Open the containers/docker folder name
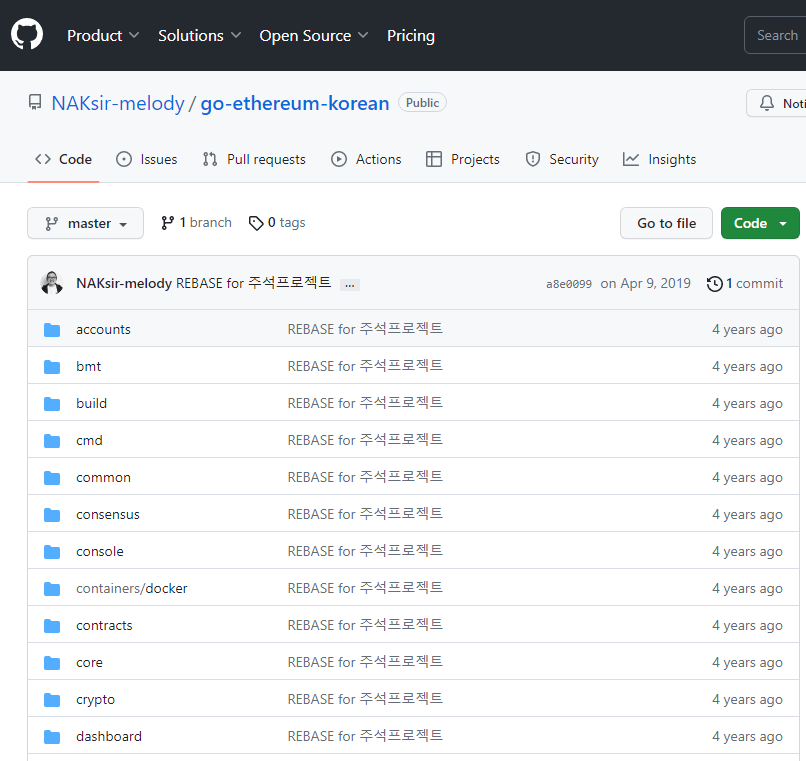806x761 pixels. pyautogui.click(x=132, y=589)
